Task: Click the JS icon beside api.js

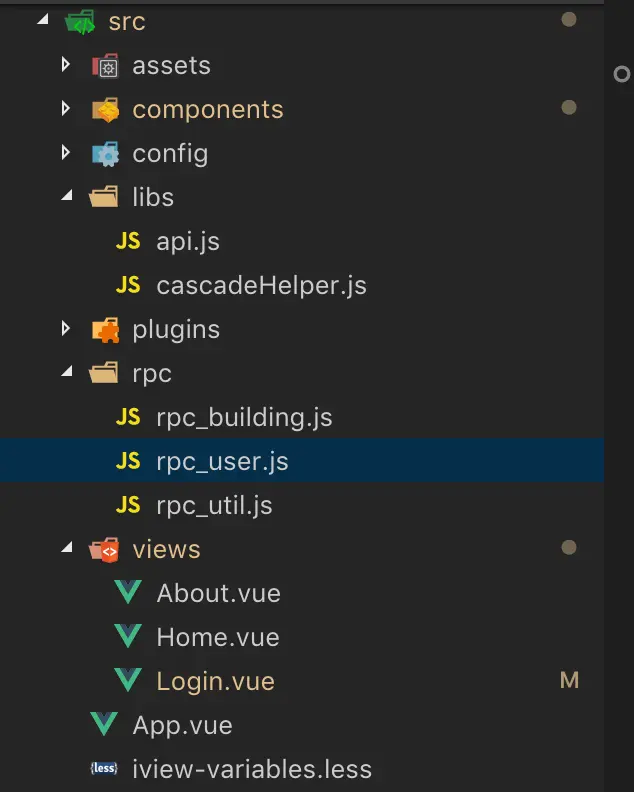Action: coord(128,241)
